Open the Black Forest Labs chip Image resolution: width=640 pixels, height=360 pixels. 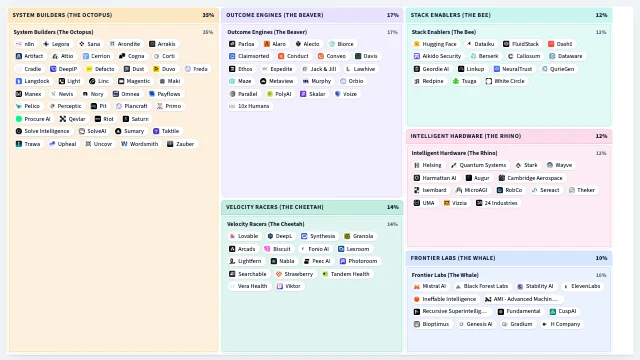click(x=482, y=287)
